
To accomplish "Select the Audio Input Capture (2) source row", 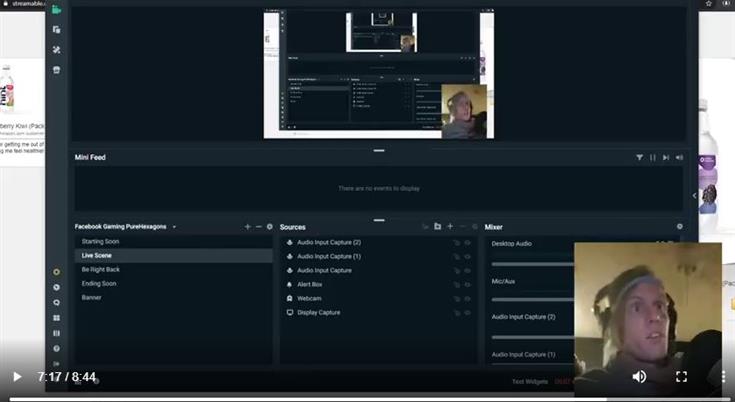I will [x=379, y=243].
